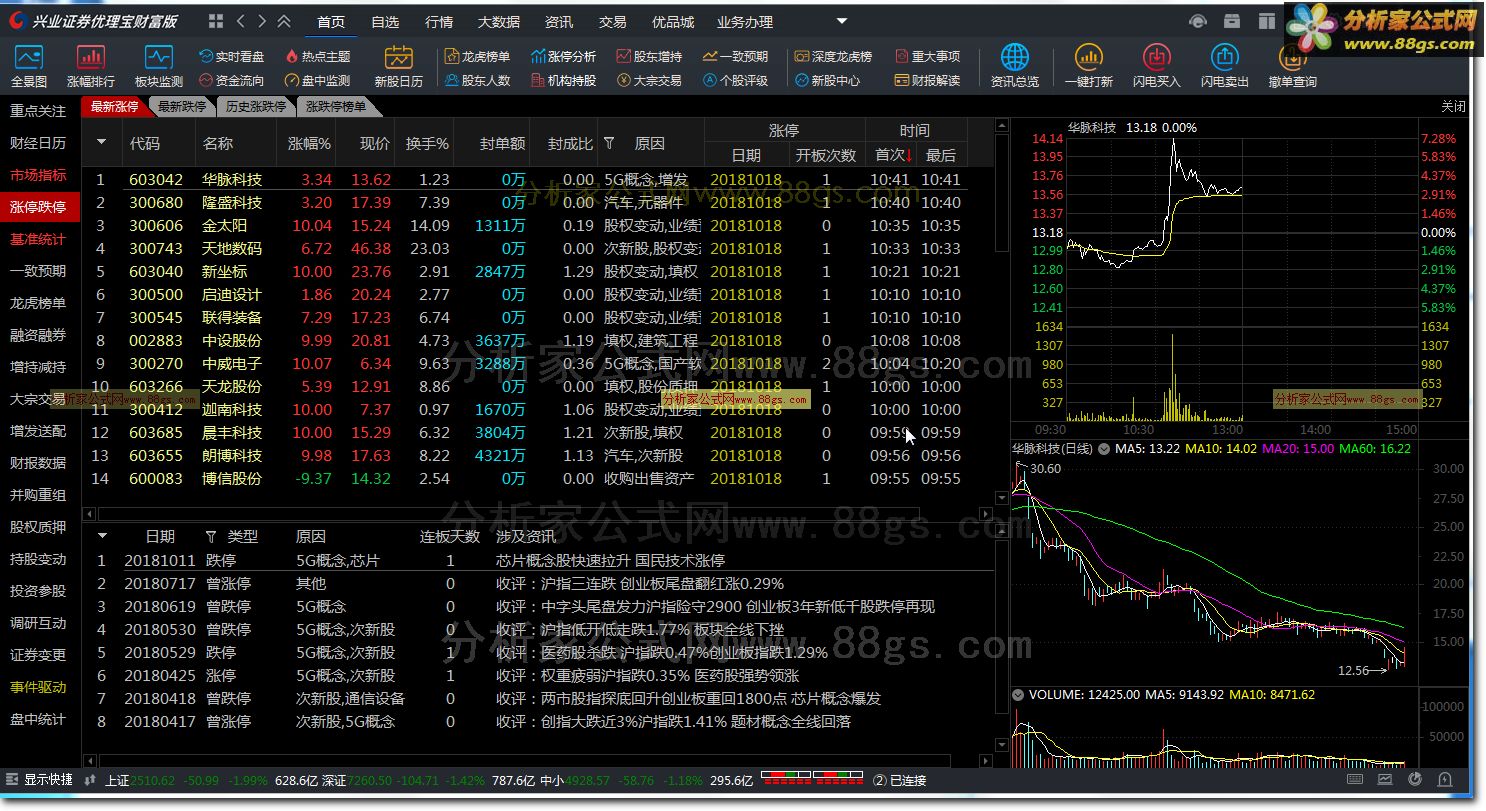Screen dimensions: 1486x811
Task: Open 机构持股 institutional holdings
Action: click(563, 80)
